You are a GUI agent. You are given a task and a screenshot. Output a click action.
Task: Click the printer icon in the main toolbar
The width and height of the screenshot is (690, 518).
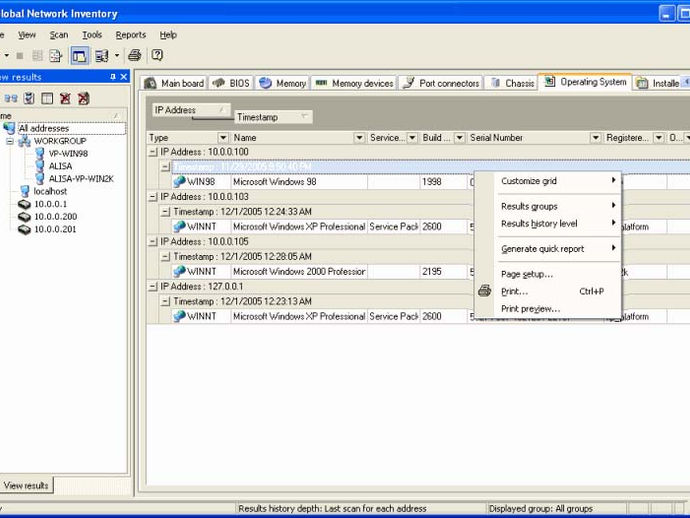[135, 55]
